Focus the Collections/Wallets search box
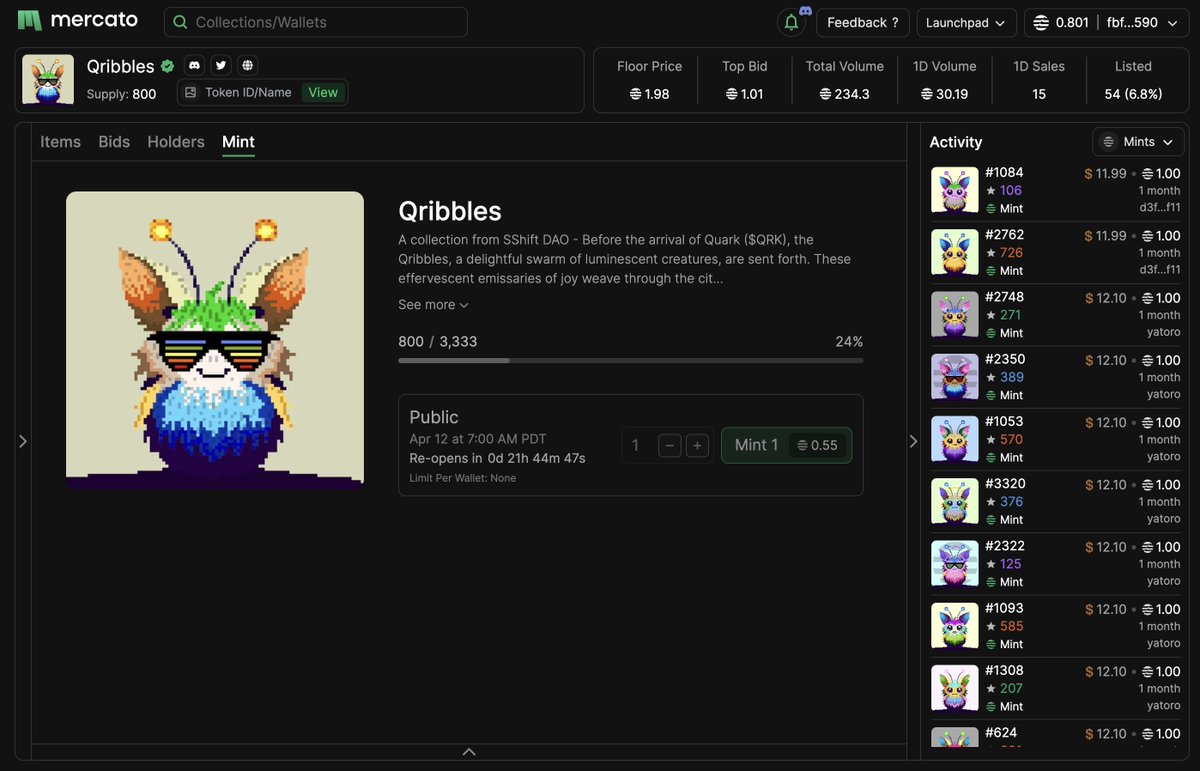The height and width of the screenshot is (771, 1200). point(315,22)
